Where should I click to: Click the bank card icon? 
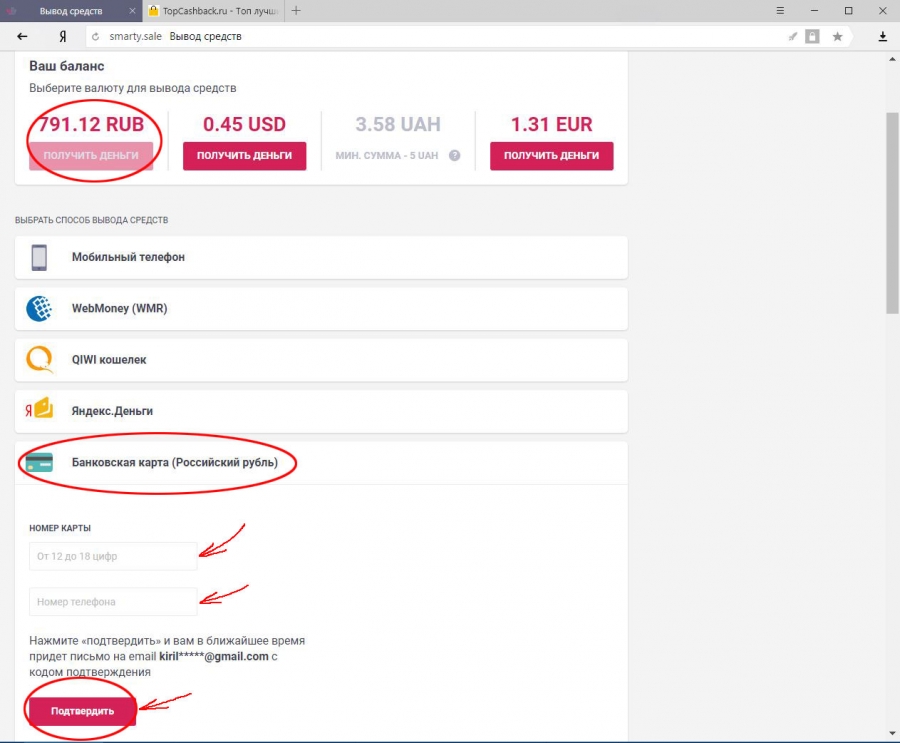click(39, 462)
